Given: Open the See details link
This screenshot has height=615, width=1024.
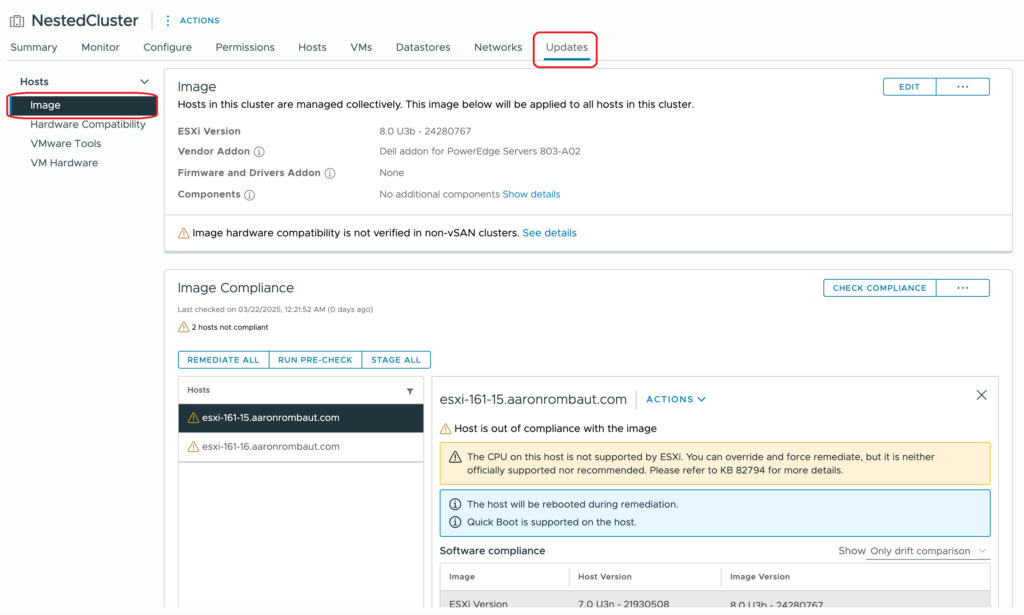Looking at the screenshot, I should click(549, 233).
